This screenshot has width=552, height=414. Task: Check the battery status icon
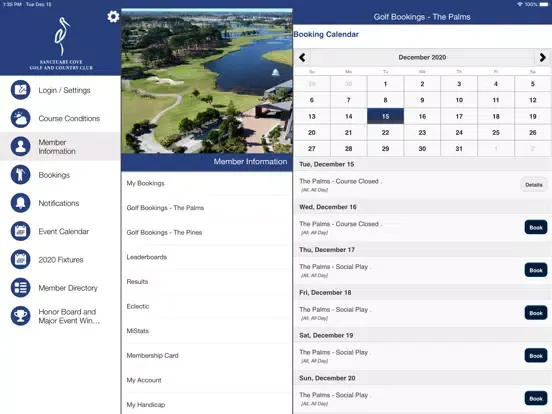(x=544, y=4)
